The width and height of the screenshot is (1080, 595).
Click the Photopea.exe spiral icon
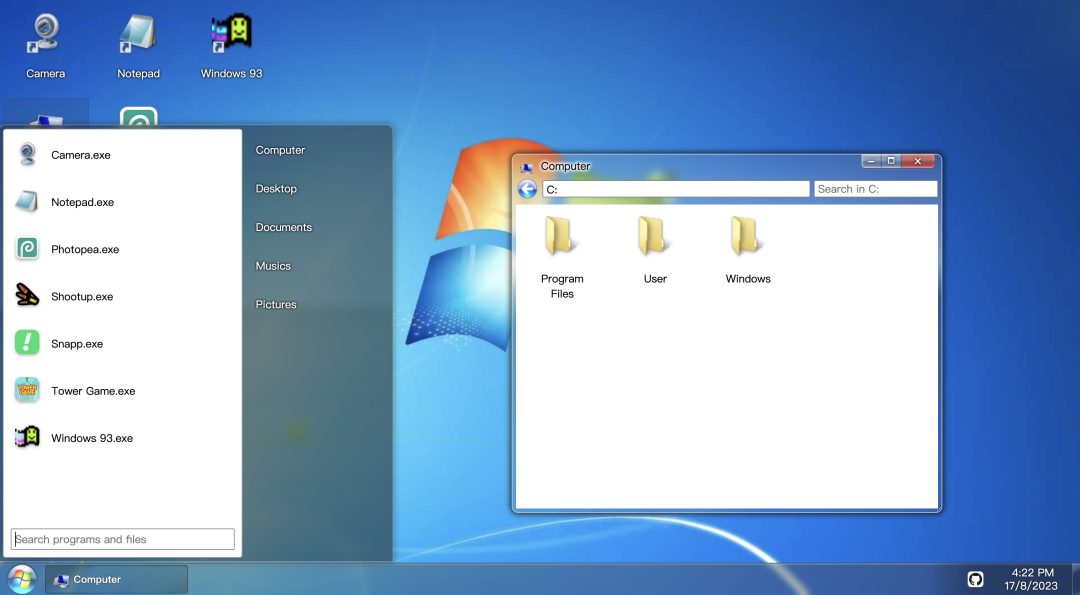[x=28, y=249]
